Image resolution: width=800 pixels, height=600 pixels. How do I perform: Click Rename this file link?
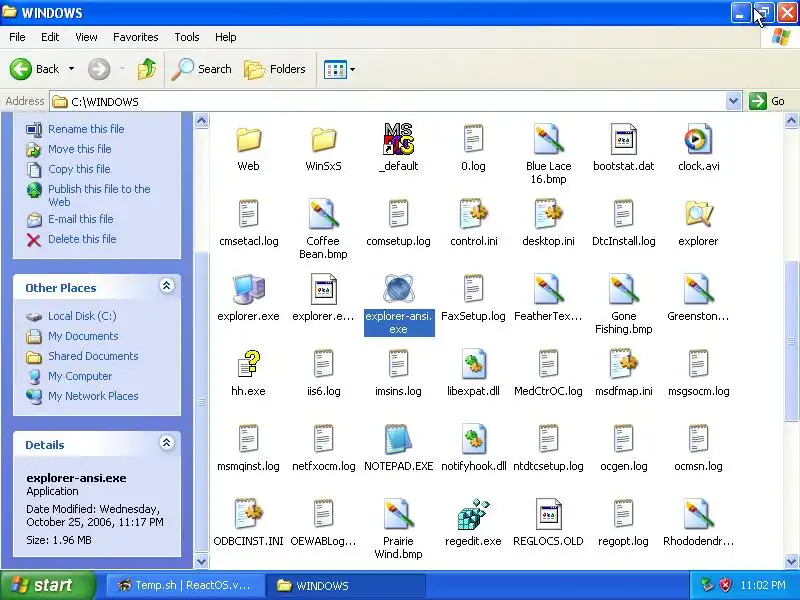86,129
